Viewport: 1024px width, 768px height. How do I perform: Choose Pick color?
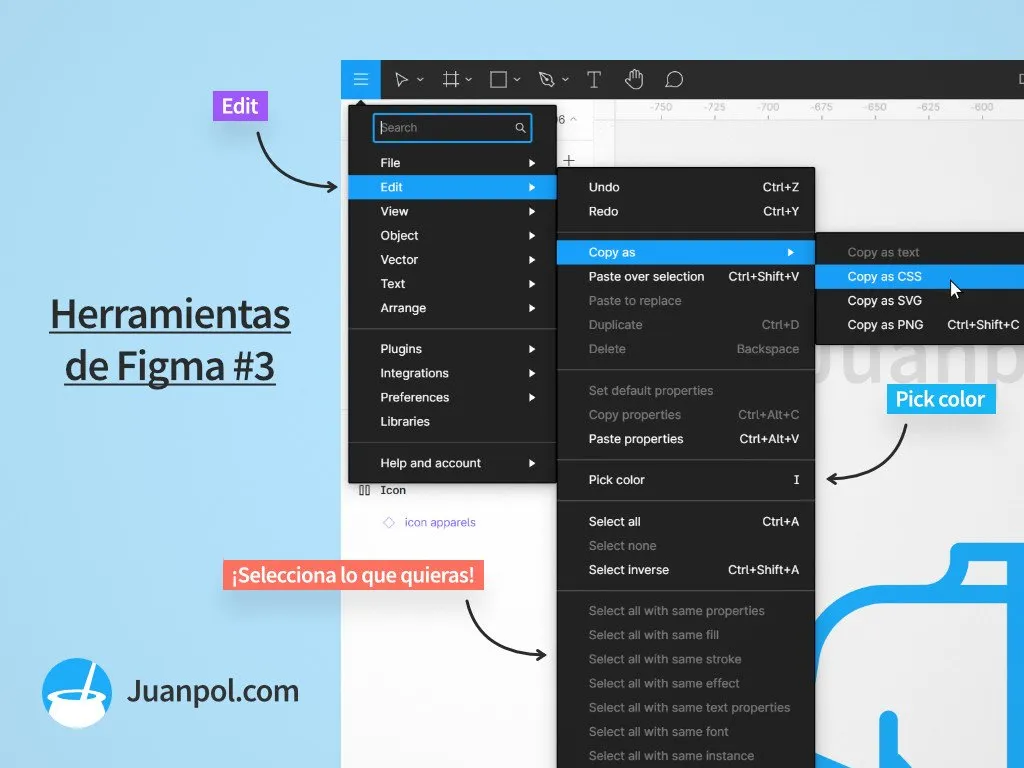pyautogui.click(x=686, y=479)
